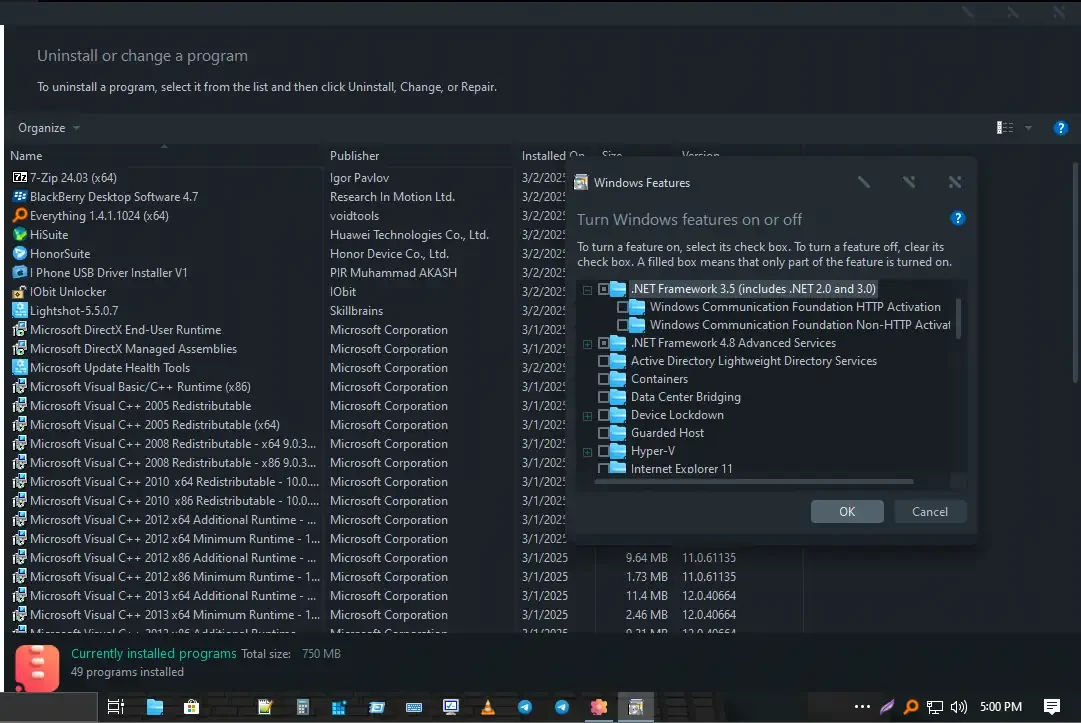The image size is (1081, 723).
Task: Cancel the Windows Features dialog
Action: pyautogui.click(x=929, y=511)
